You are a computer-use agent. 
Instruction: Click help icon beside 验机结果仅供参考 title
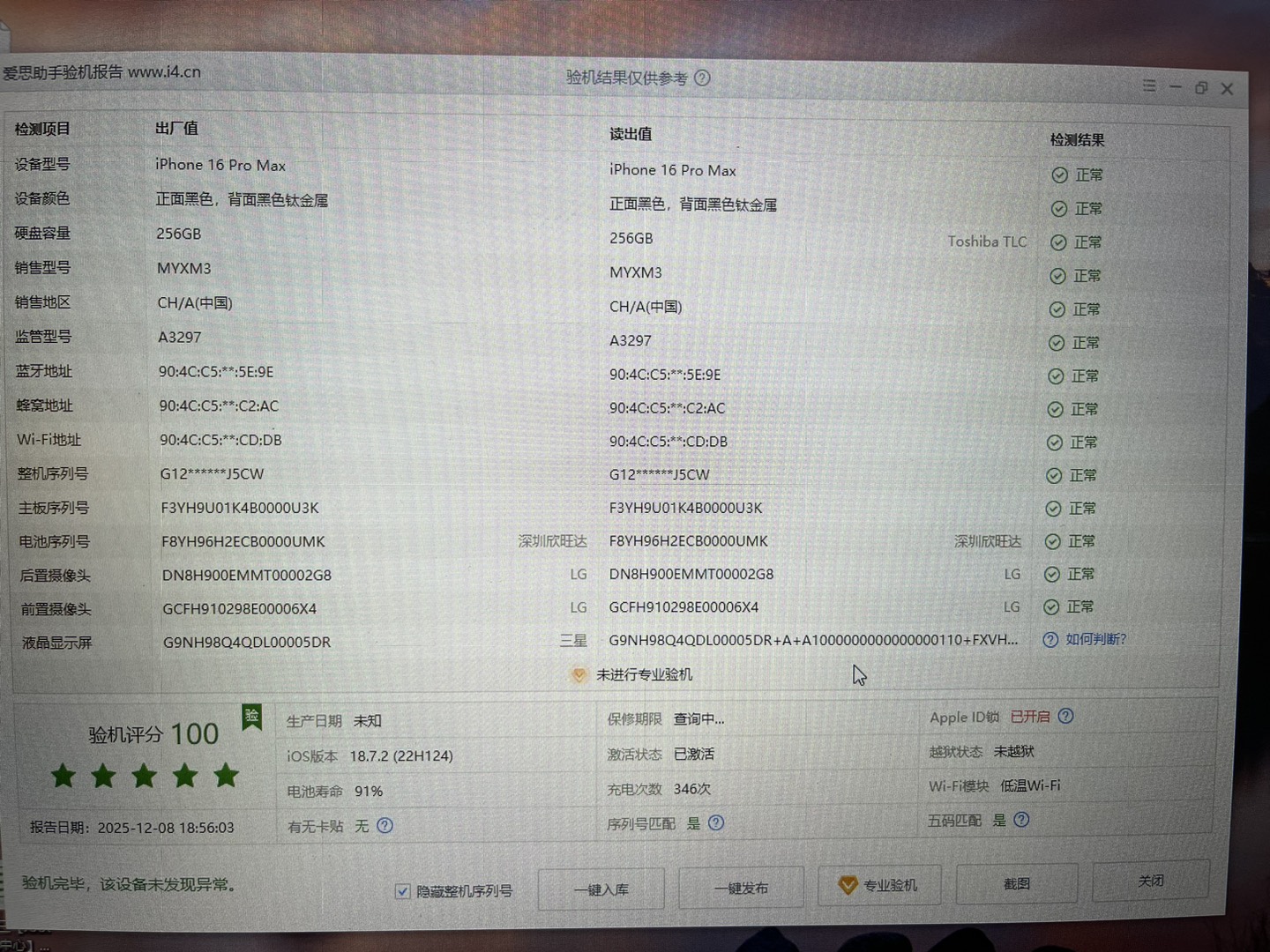[x=702, y=78]
